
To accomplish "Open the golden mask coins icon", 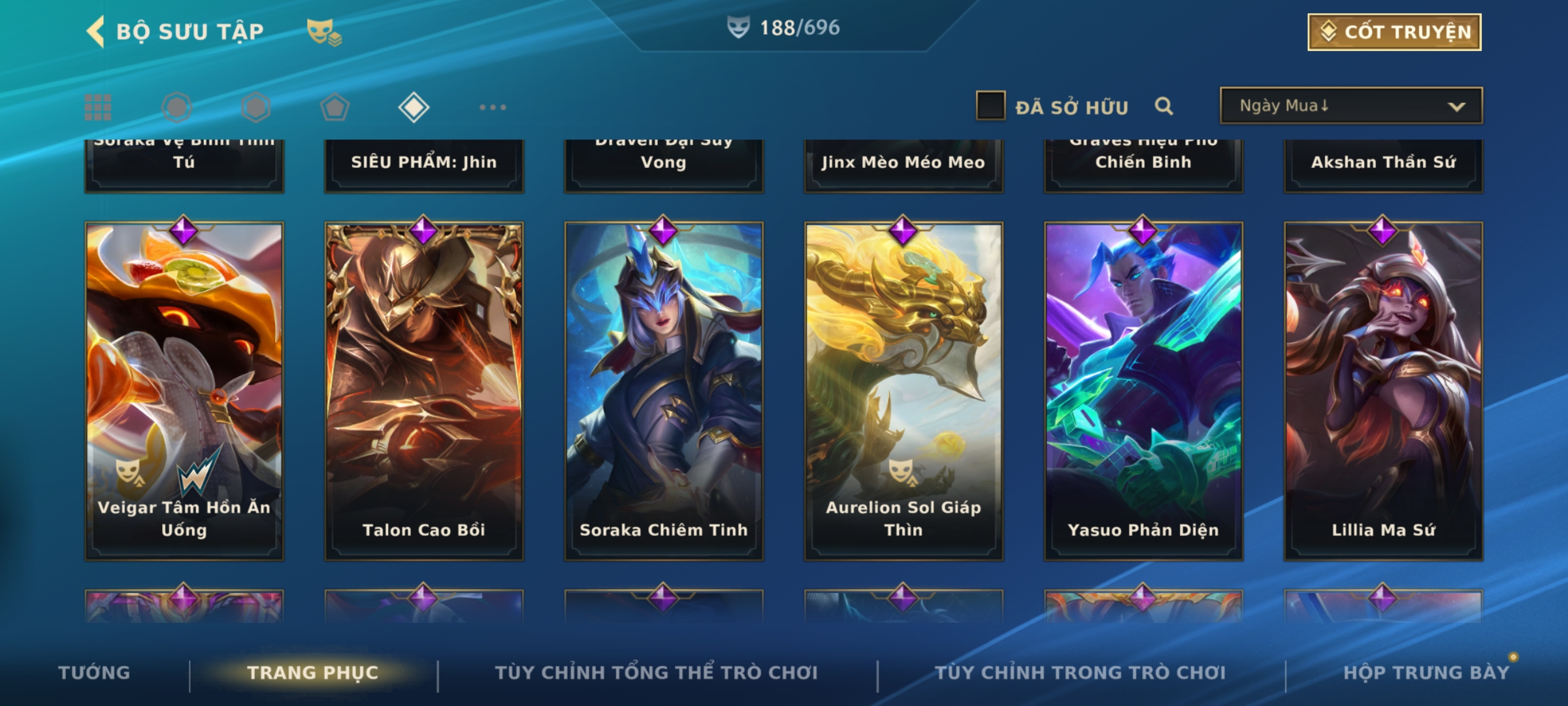I will 324,32.
